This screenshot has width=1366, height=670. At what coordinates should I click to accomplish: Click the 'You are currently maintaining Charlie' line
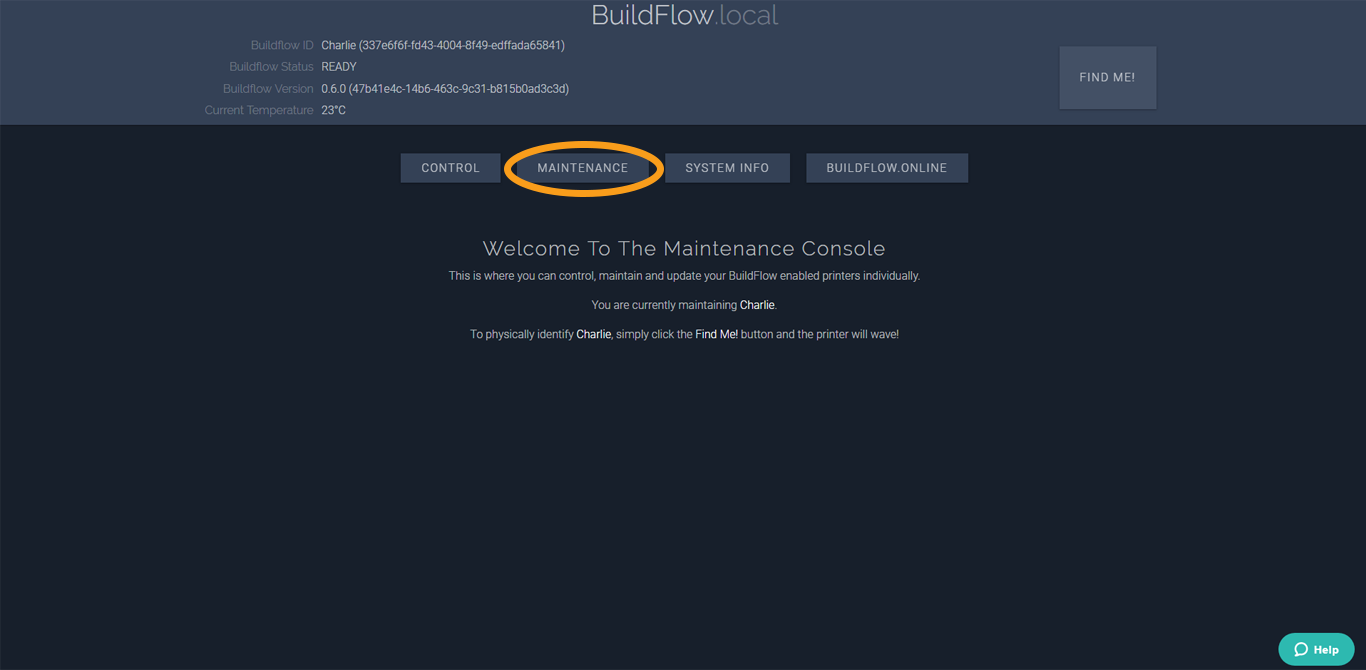tap(684, 305)
